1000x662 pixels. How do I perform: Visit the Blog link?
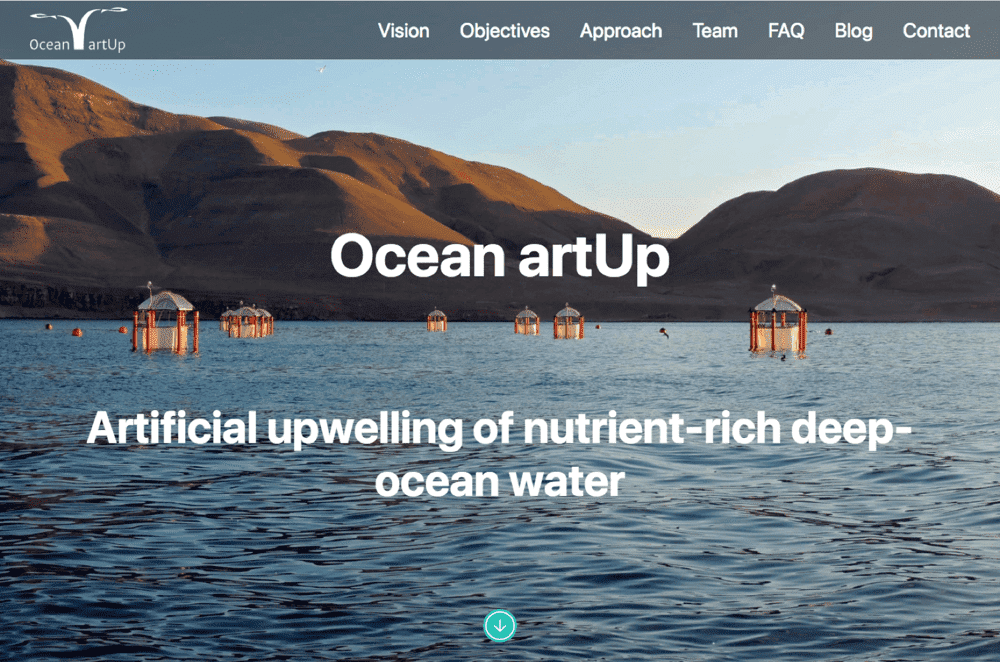tap(853, 31)
